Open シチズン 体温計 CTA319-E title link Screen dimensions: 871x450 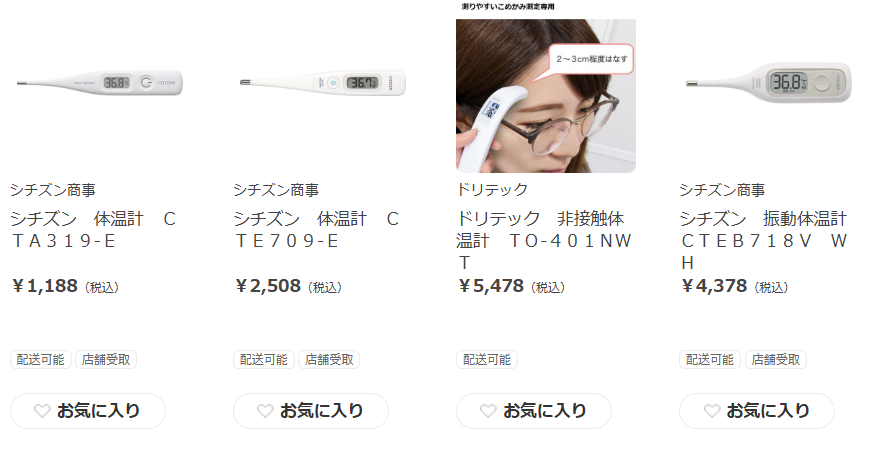tap(93, 229)
